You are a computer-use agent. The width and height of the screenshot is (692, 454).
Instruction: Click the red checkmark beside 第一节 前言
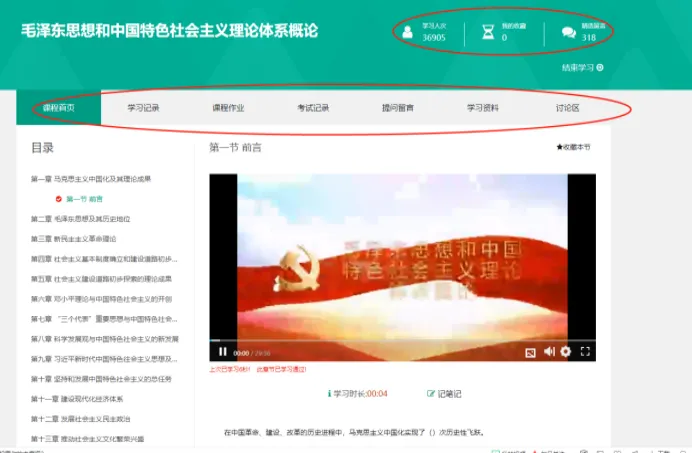click(x=59, y=199)
